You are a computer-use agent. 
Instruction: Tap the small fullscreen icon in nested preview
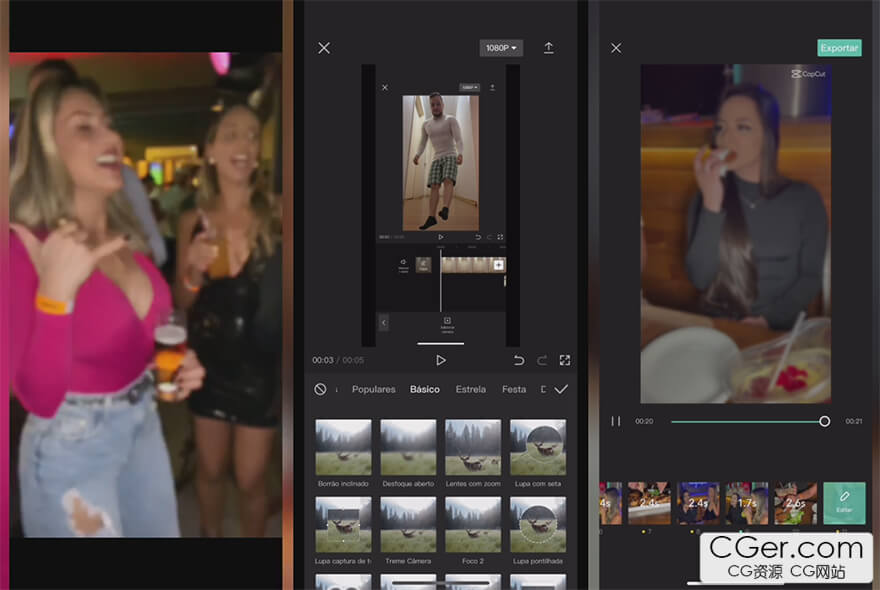pyautogui.click(x=500, y=237)
